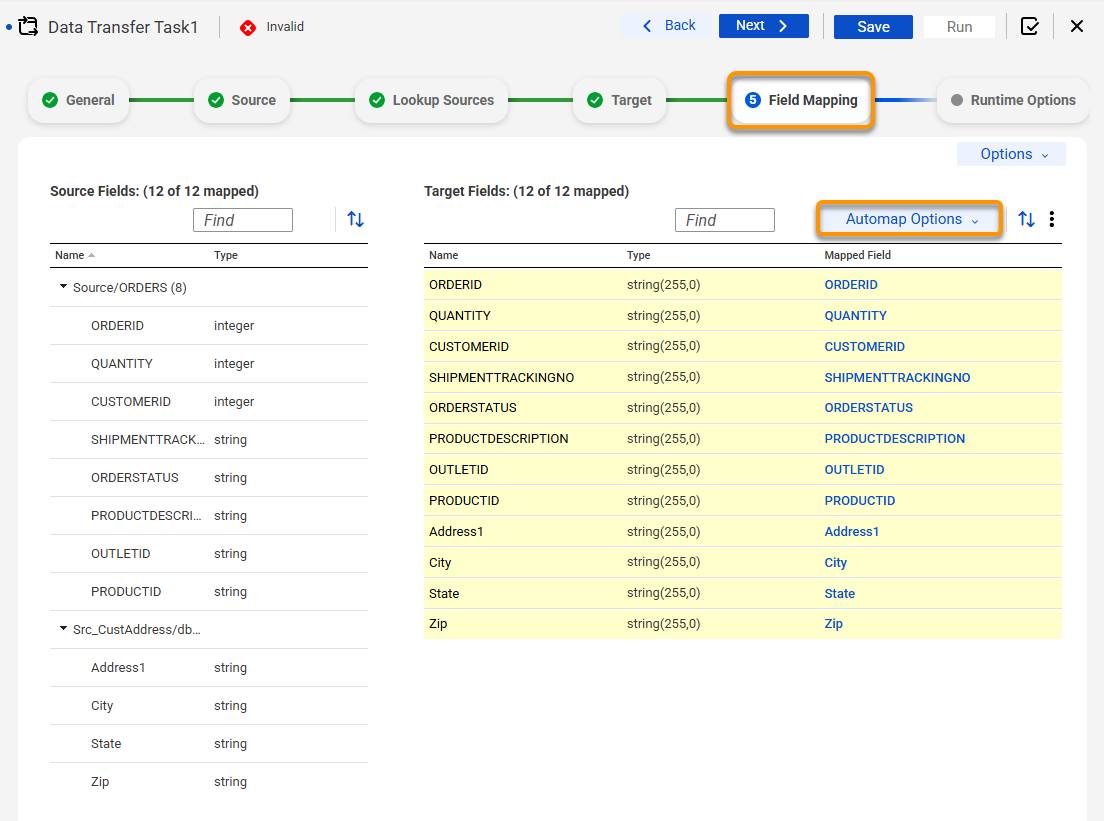The width and height of the screenshot is (1104, 821).
Task: Open mapped field Zip link
Action: (833, 624)
